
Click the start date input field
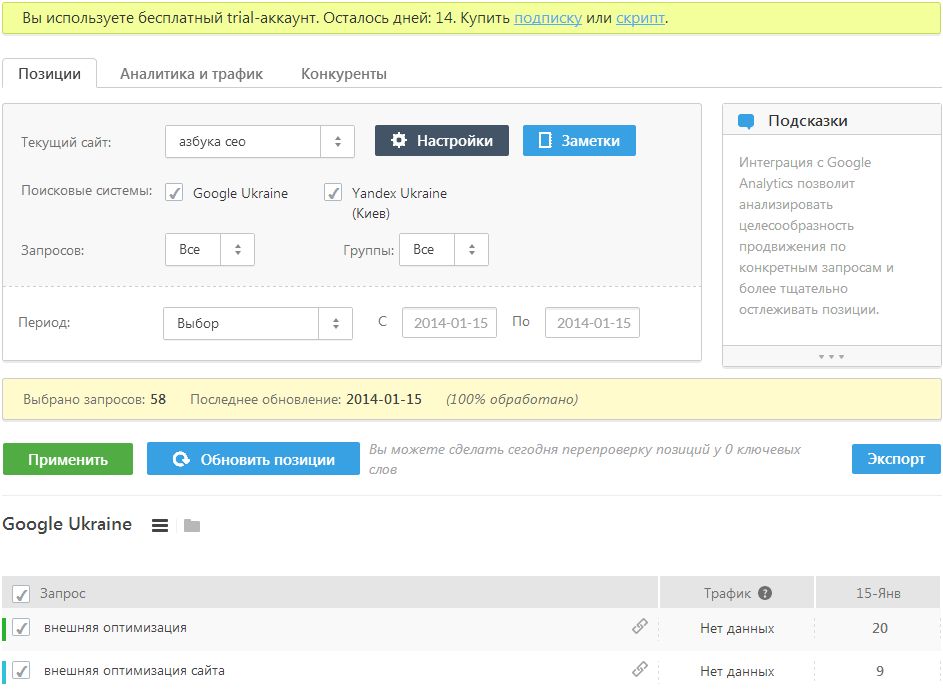point(449,323)
